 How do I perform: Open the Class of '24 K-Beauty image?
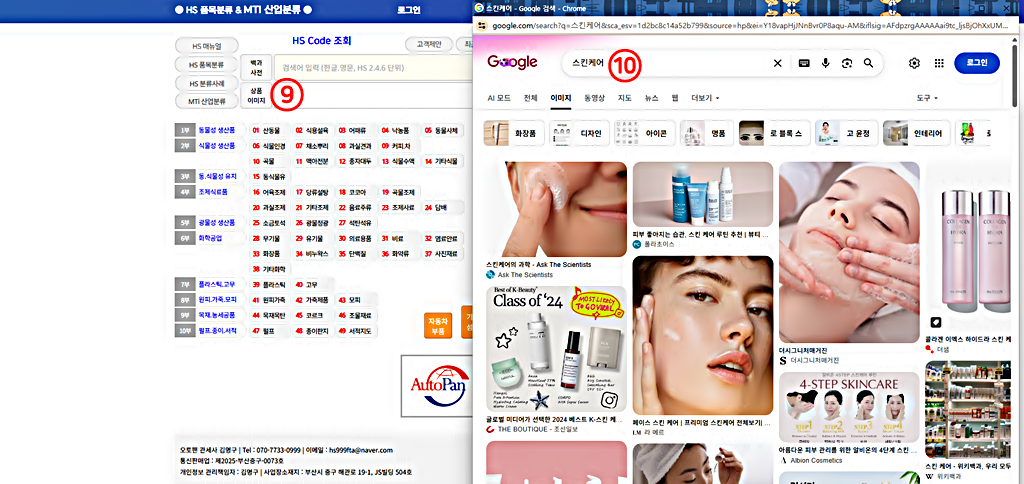tap(556, 349)
